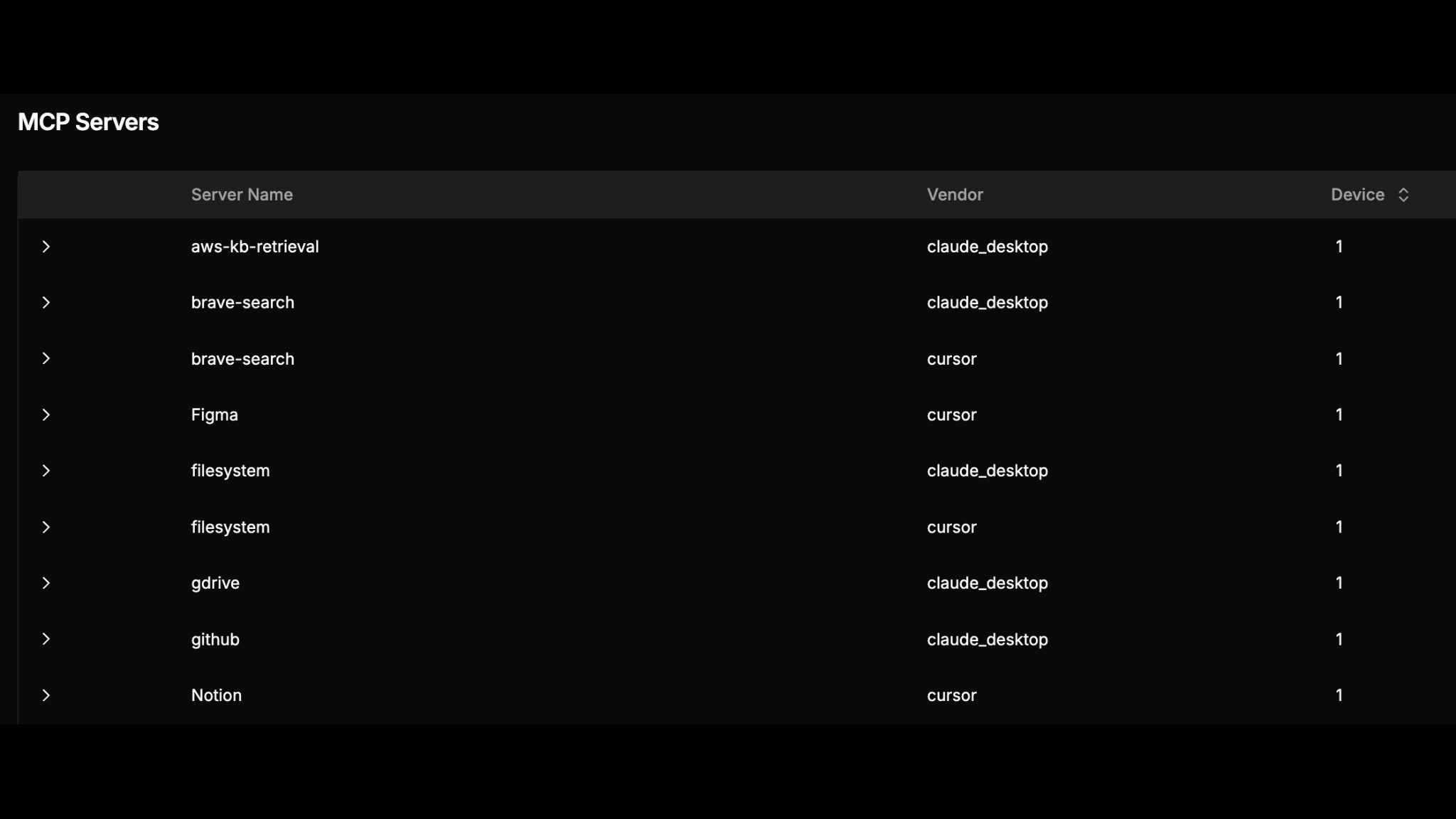Image resolution: width=1456 pixels, height=819 pixels.
Task: Select the Figma server name text
Action: coord(214,415)
